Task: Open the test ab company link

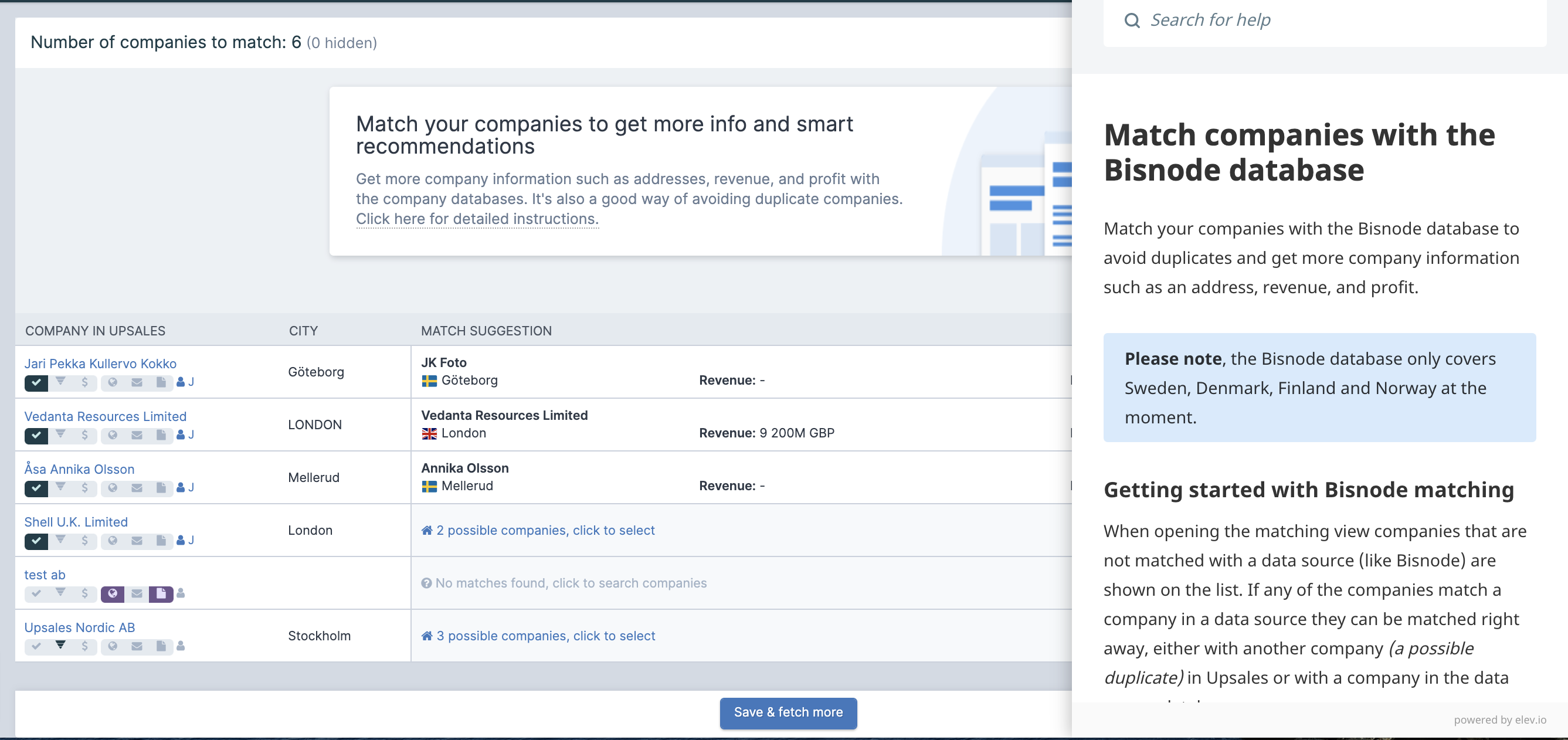Action: [x=45, y=575]
